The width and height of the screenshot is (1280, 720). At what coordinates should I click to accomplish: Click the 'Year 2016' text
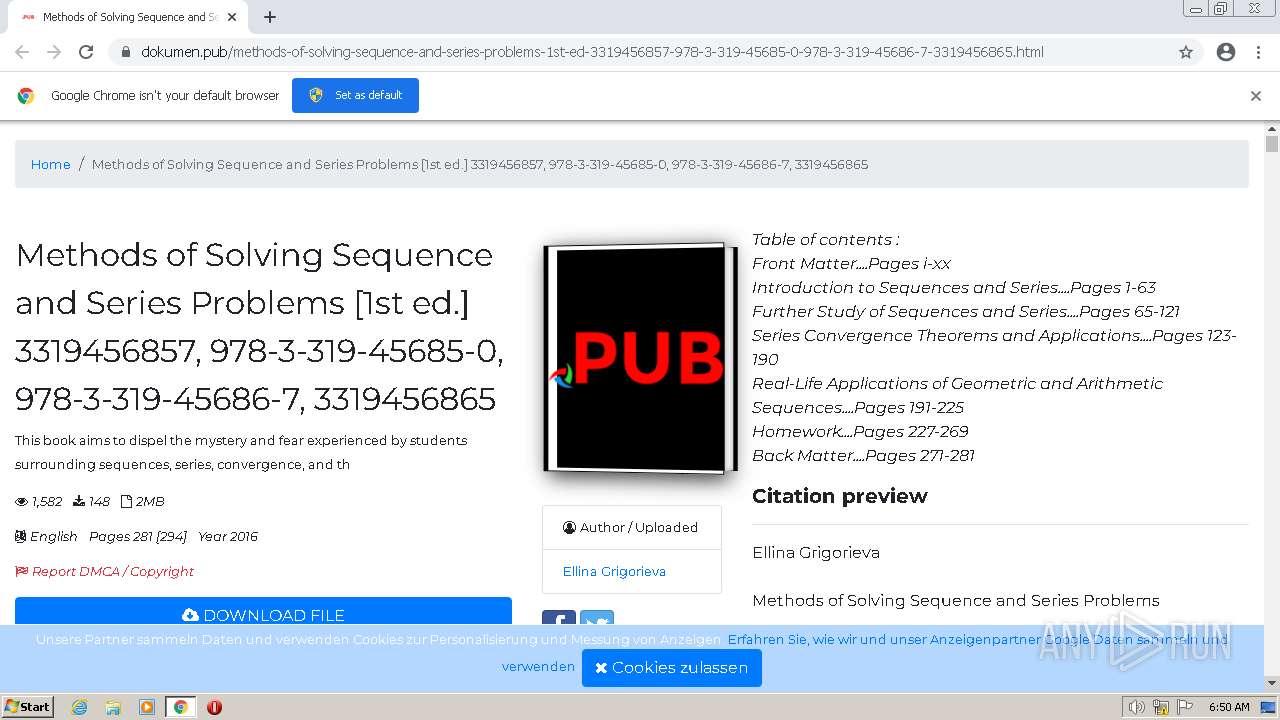tap(228, 536)
